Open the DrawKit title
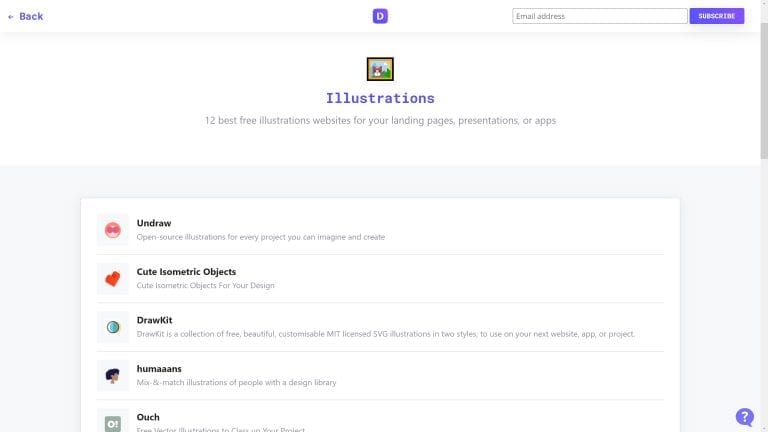The height and width of the screenshot is (432, 768). pyautogui.click(x=154, y=320)
